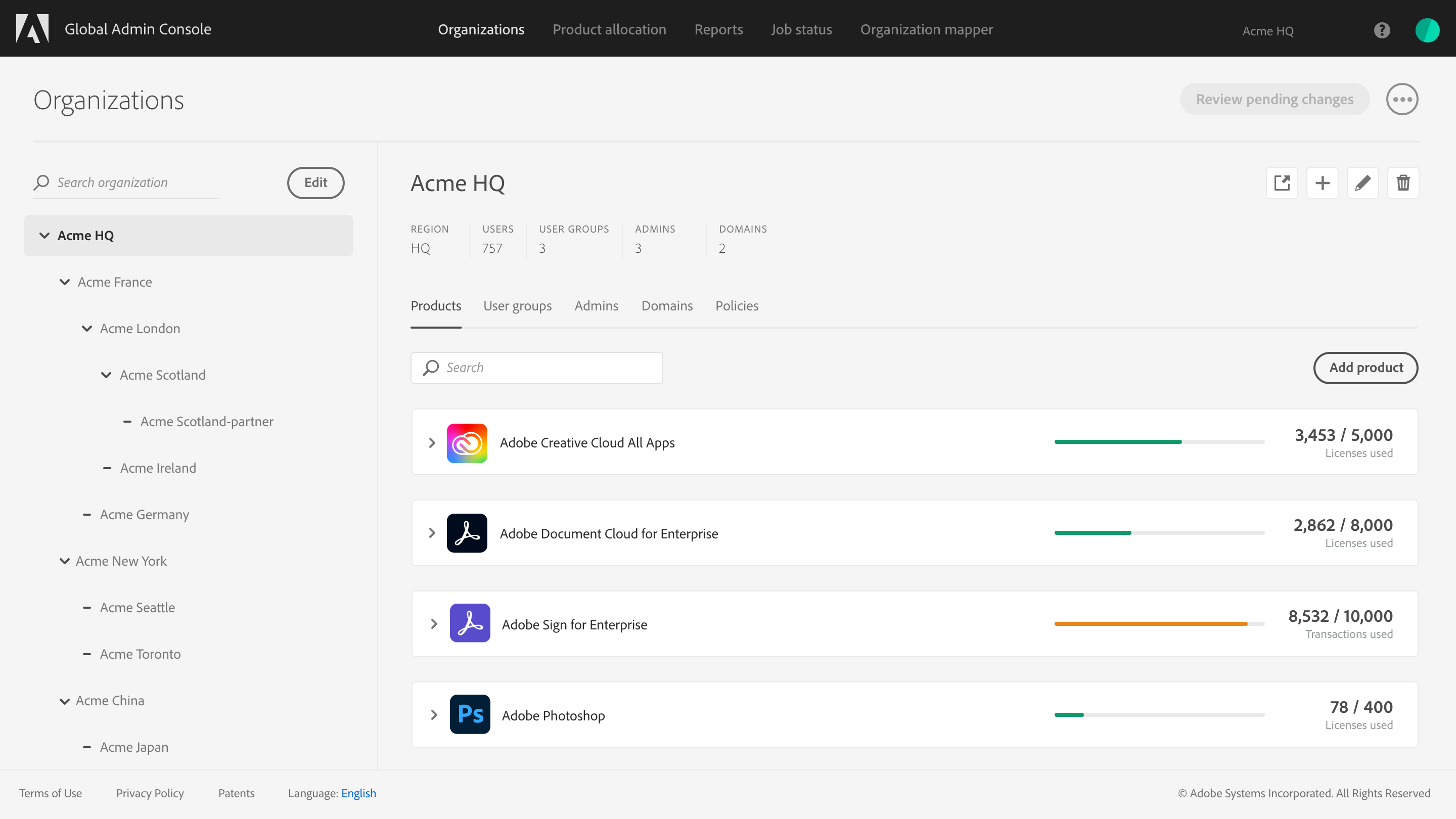The image size is (1456, 819).
Task: Click the Edit button beside organization search
Action: tap(316, 183)
